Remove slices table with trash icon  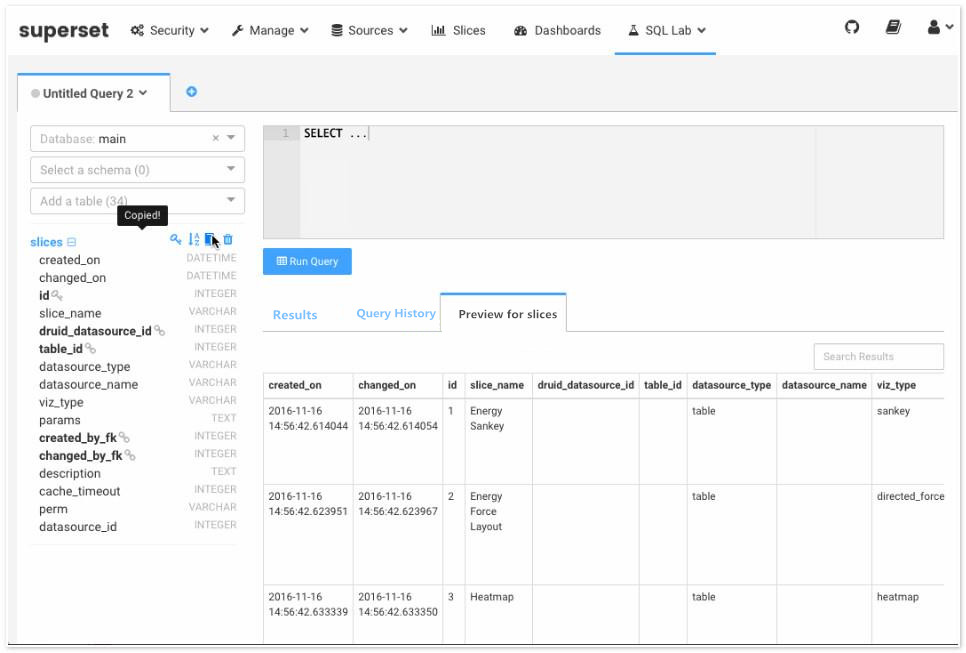228,239
